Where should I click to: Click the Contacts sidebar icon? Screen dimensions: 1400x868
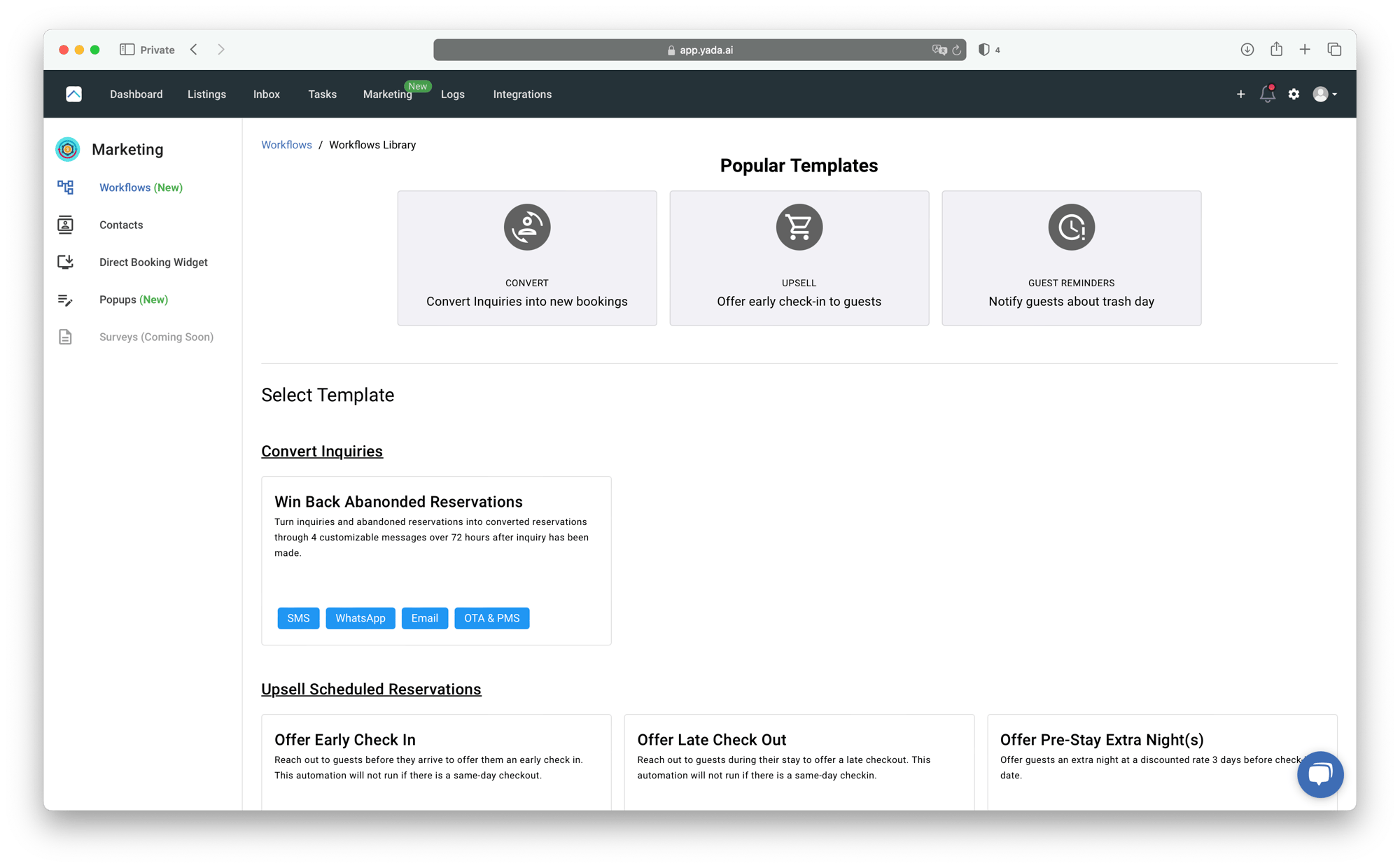click(67, 225)
